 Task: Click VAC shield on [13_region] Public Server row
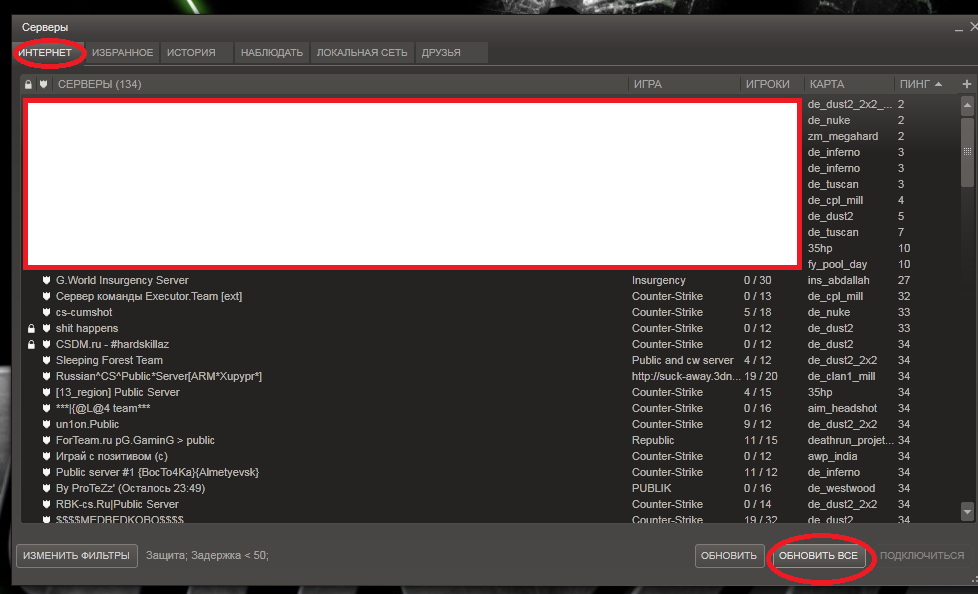(x=46, y=392)
